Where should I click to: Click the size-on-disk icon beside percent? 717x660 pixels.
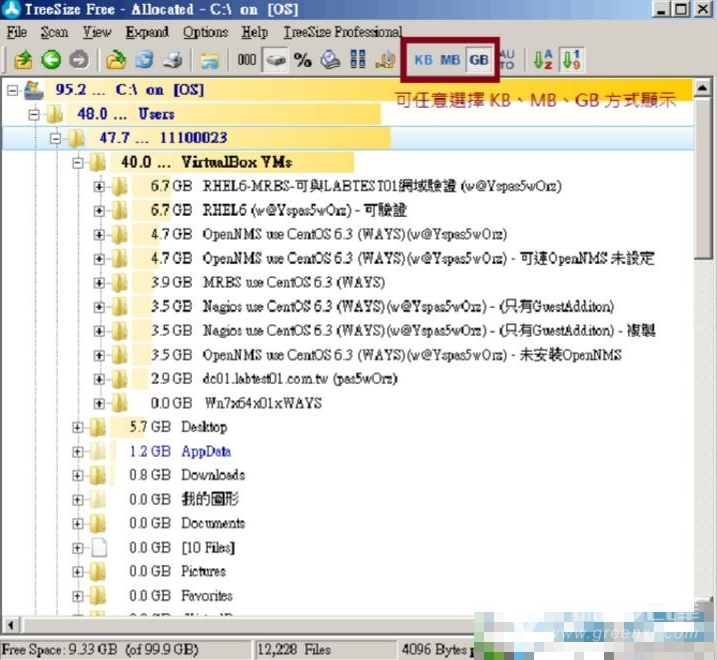(x=330, y=60)
